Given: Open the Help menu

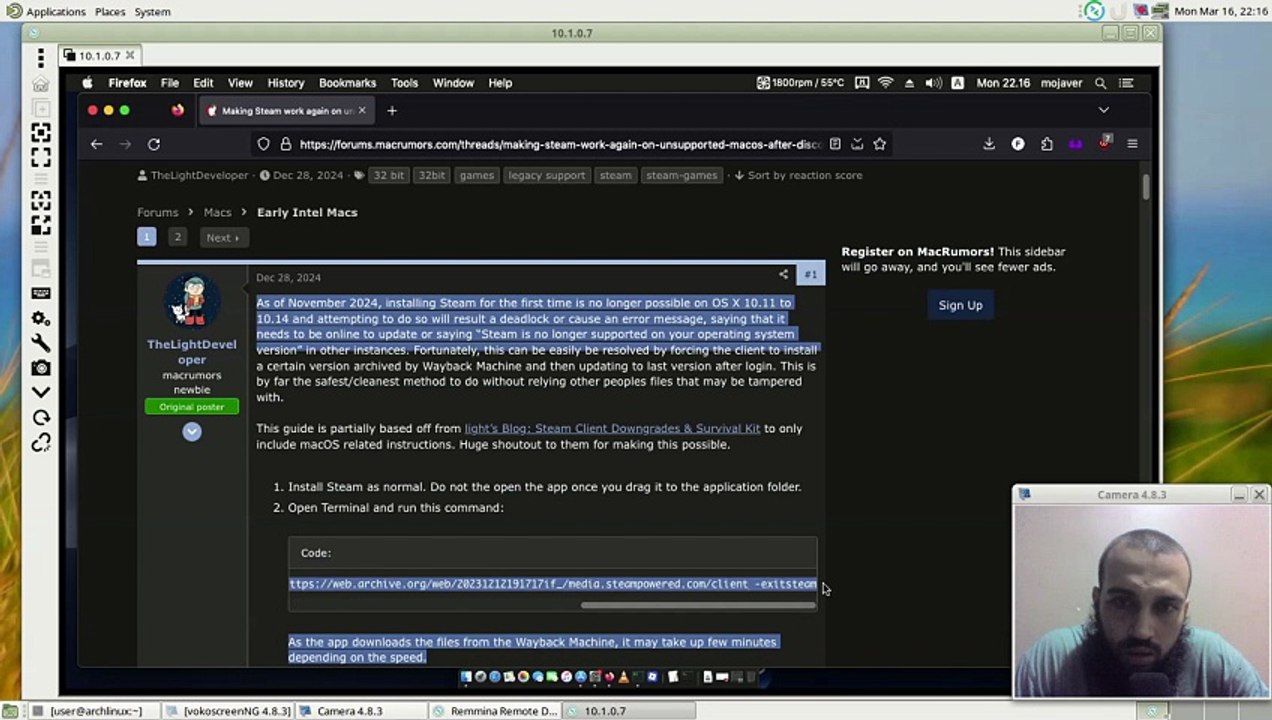Looking at the screenshot, I should [500, 83].
